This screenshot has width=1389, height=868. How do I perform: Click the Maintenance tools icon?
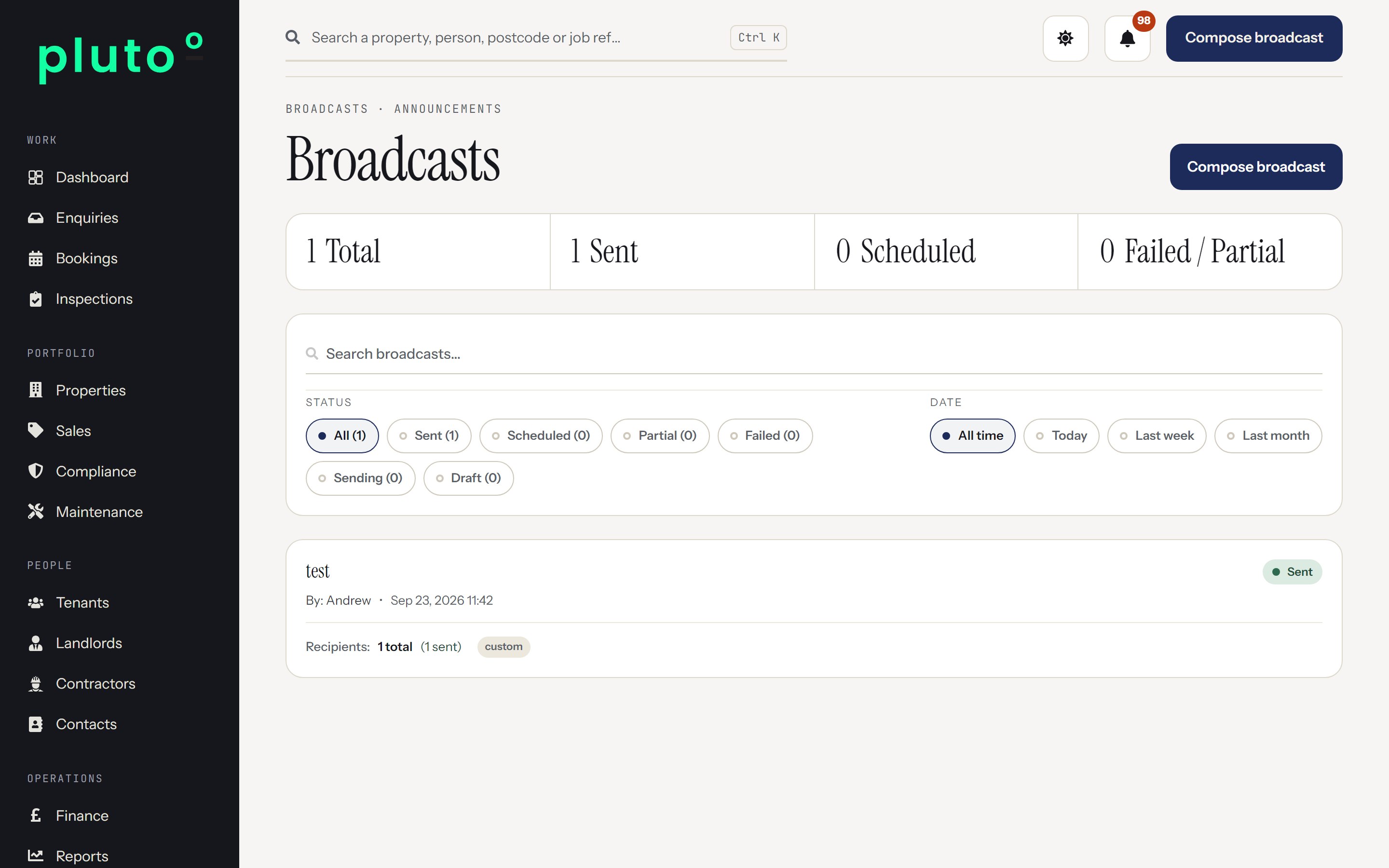pos(36,512)
